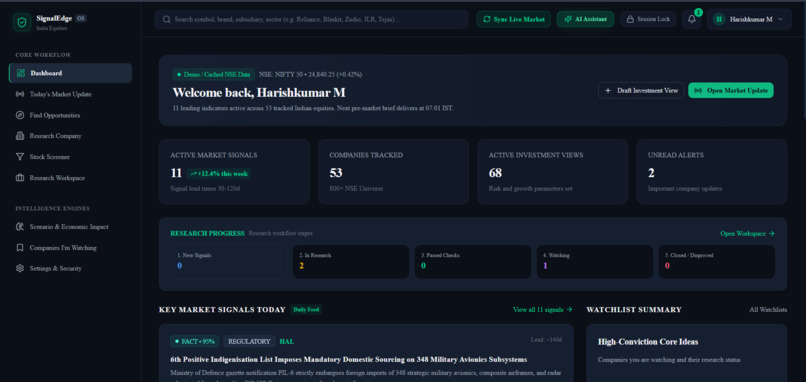This screenshot has height=382, width=806.
Task: Click High-Conviction Core Ideas watchlist title
Action: [648, 342]
